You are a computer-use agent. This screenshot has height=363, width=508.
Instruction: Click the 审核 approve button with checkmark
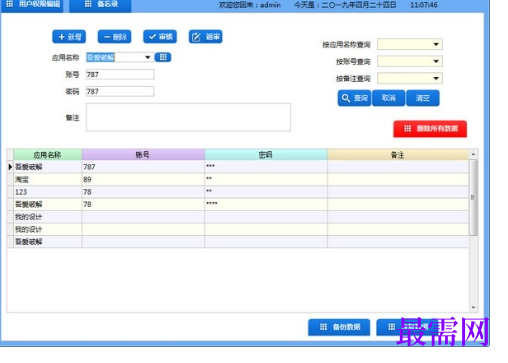click(x=160, y=37)
